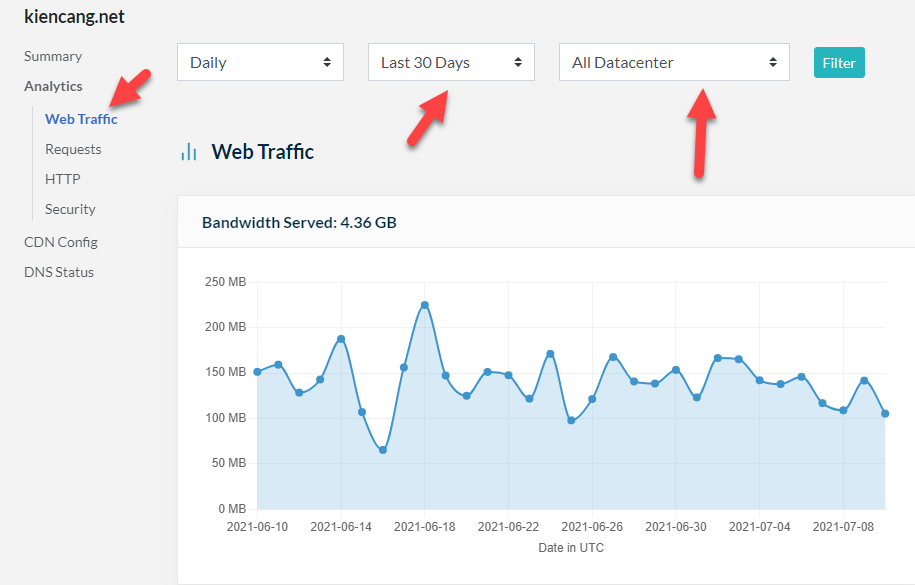Click the last data point on the chart

(x=885, y=413)
